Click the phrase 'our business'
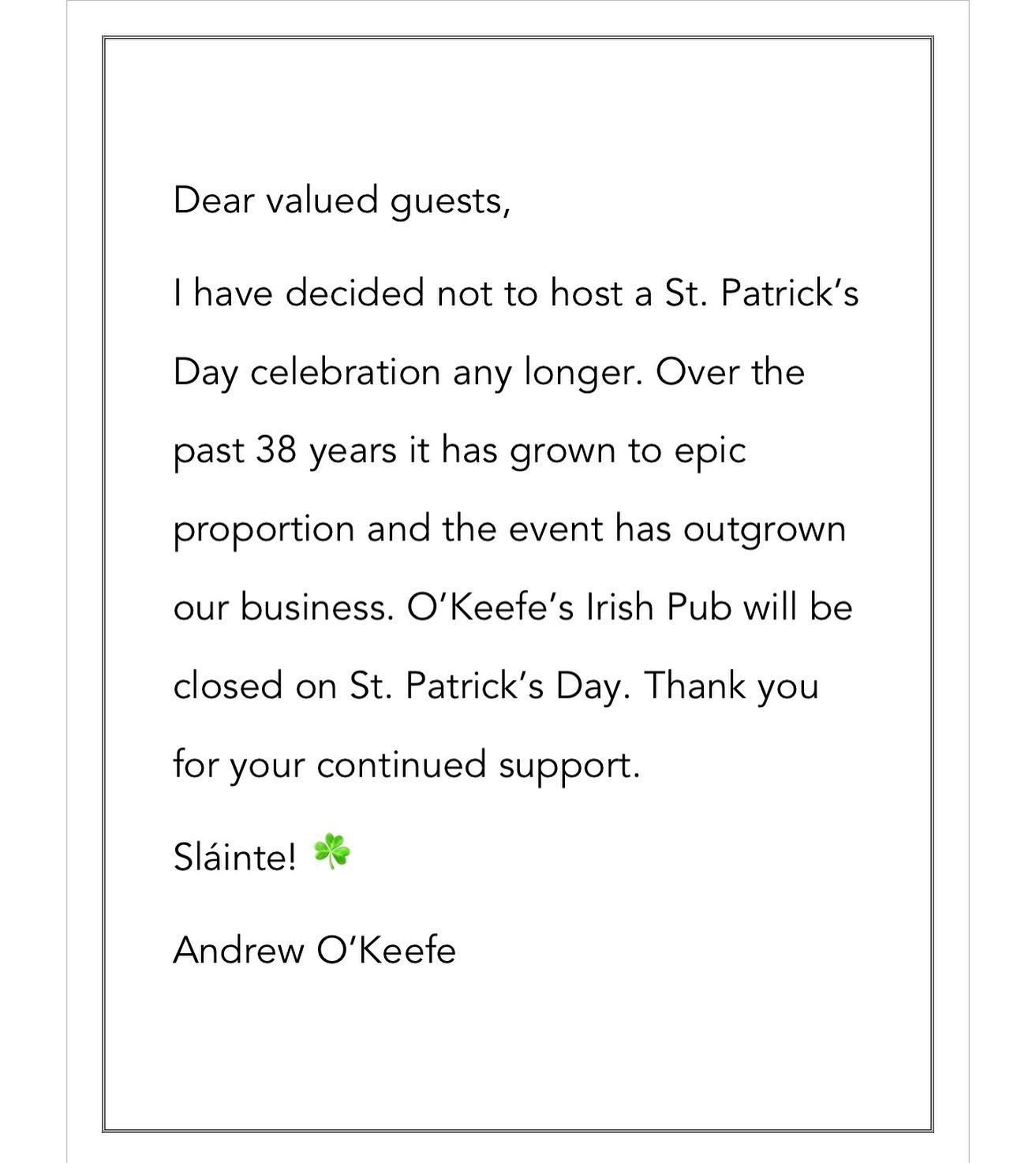 [x=283, y=608]
